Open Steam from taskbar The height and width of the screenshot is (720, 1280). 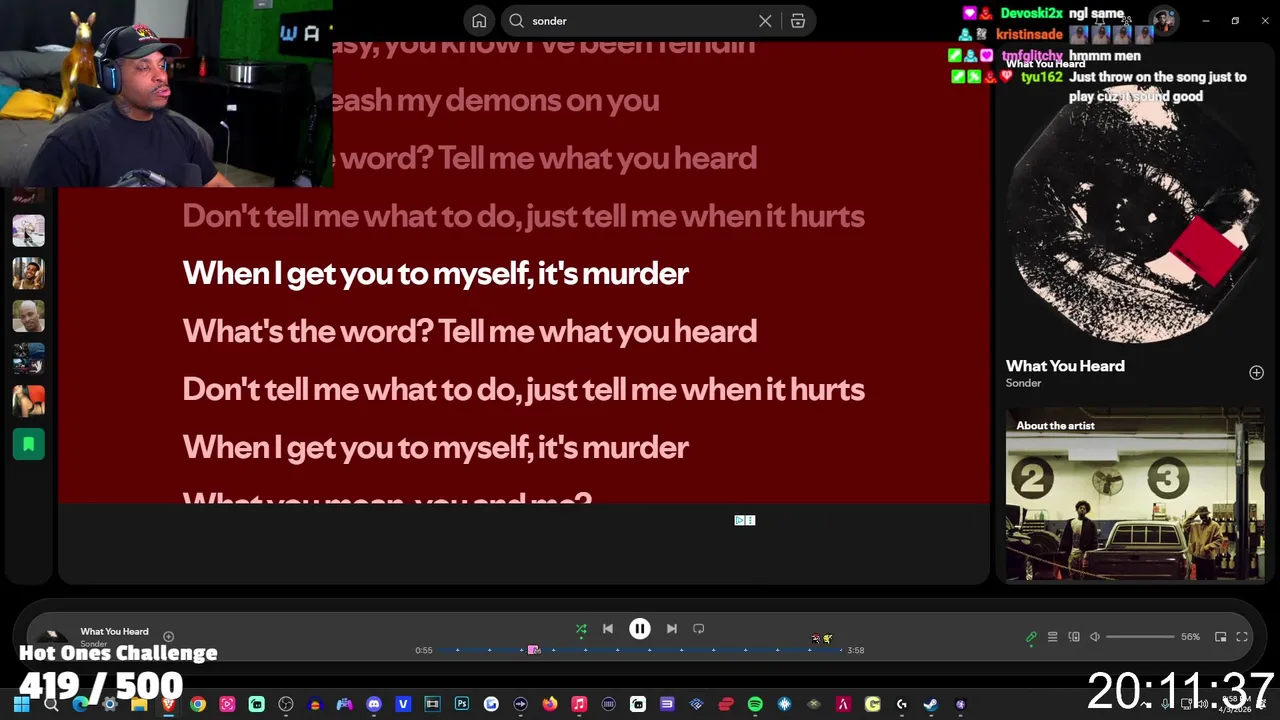(931, 704)
